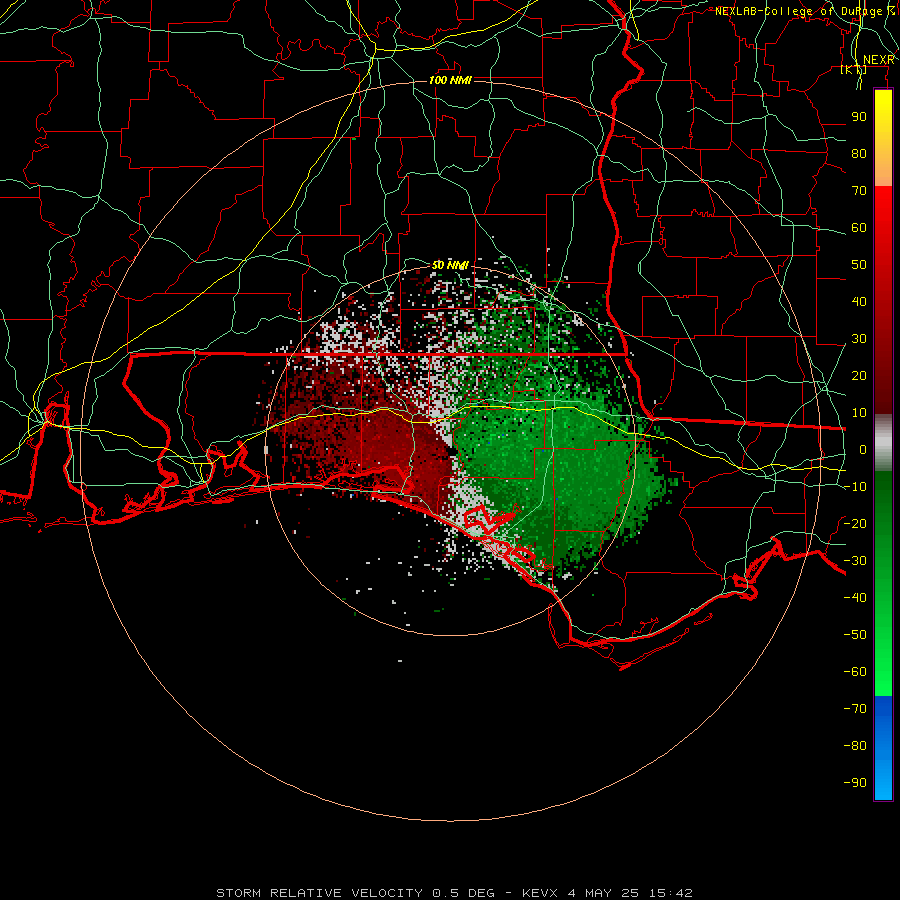Click the "-80" value on the velocity scale
Image resolution: width=900 pixels, height=900 pixels.
[x=855, y=746]
